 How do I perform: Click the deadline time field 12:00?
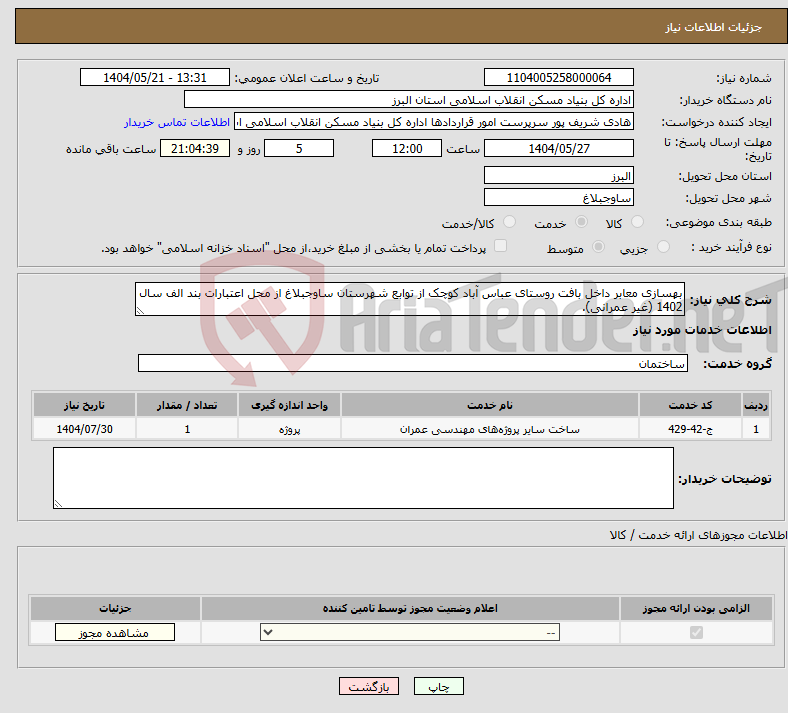[407, 148]
